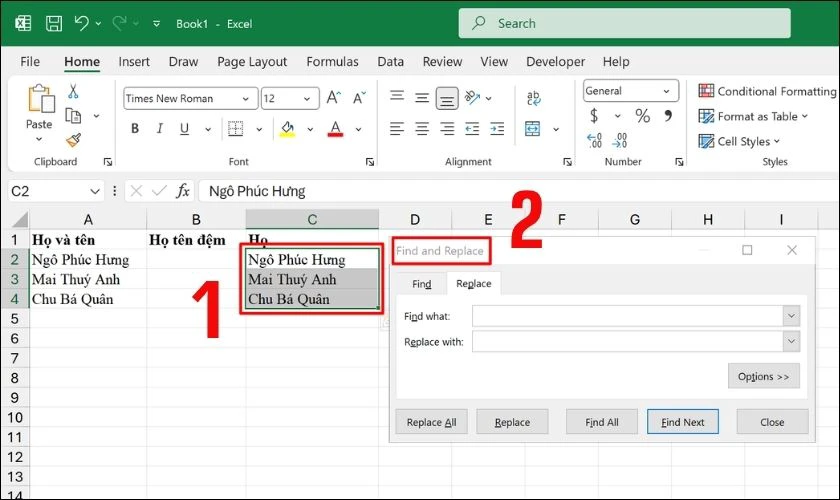Viewport: 840px width, 500px height.
Task: Click the Redo arrow icon
Action: pyautogui.click(x=119, y=23)
